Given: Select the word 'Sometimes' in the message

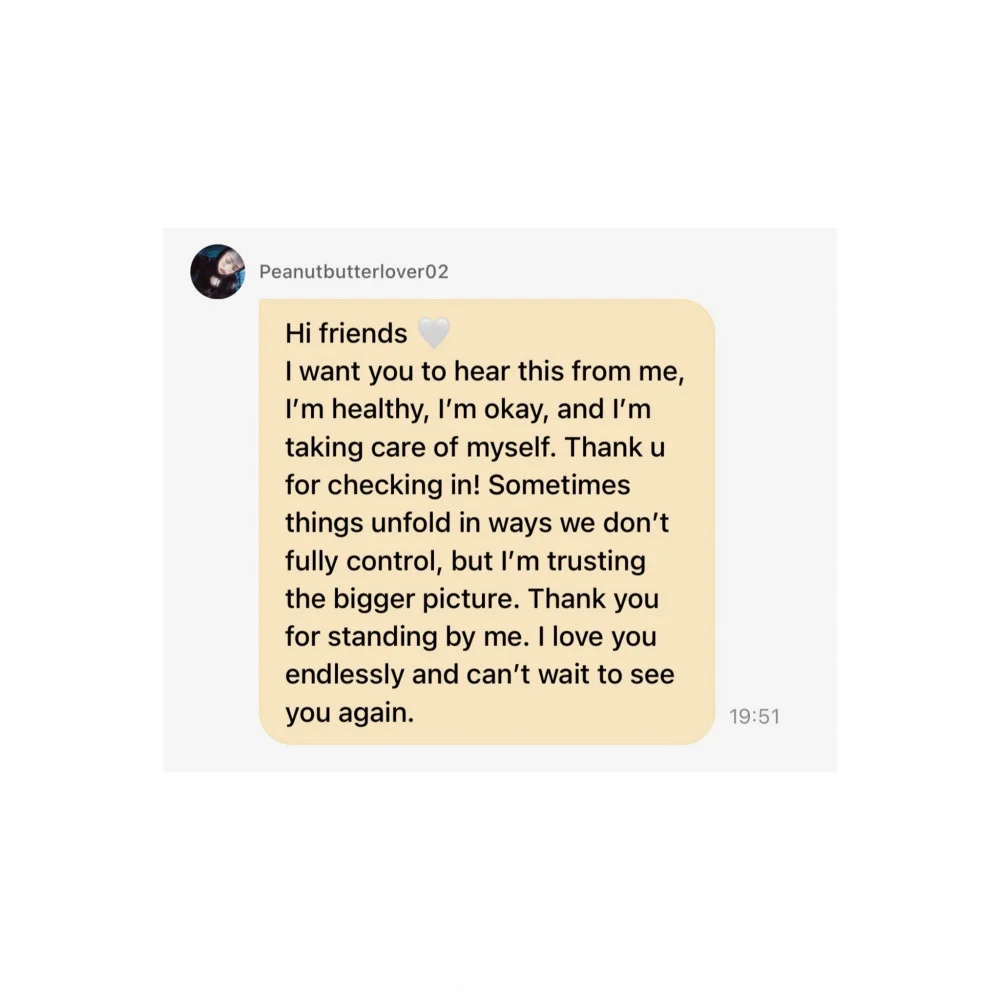Looking at the screenshot, I should 559,485.
